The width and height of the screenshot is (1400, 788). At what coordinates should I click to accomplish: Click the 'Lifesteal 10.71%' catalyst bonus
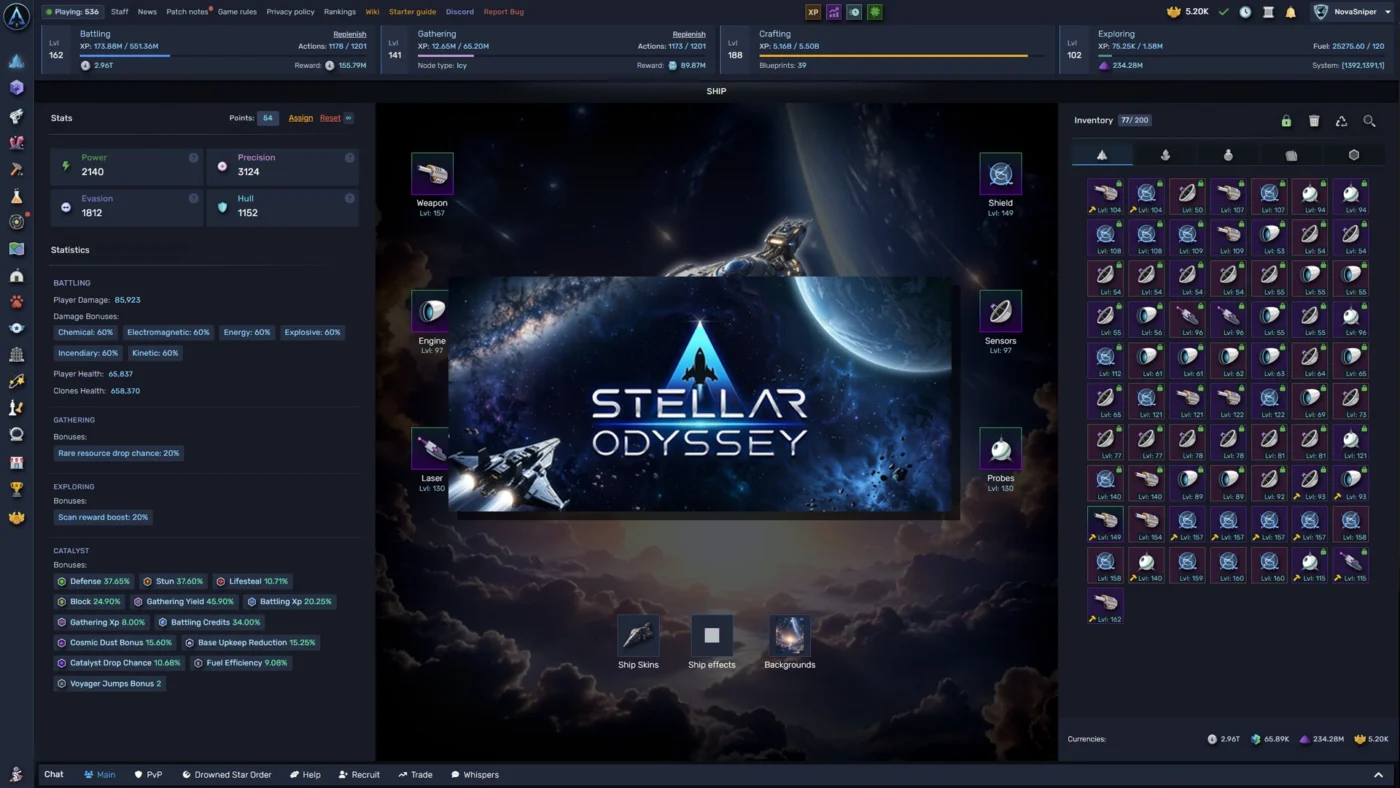tap(252, 581)
